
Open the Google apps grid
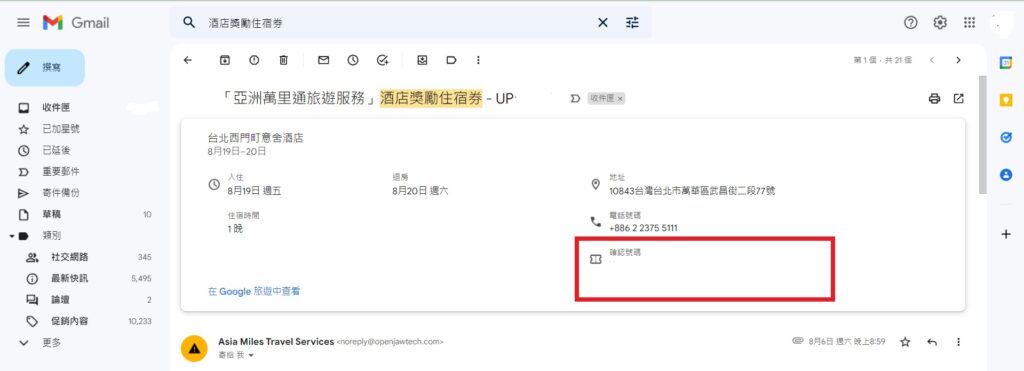(x=969, y=23)
